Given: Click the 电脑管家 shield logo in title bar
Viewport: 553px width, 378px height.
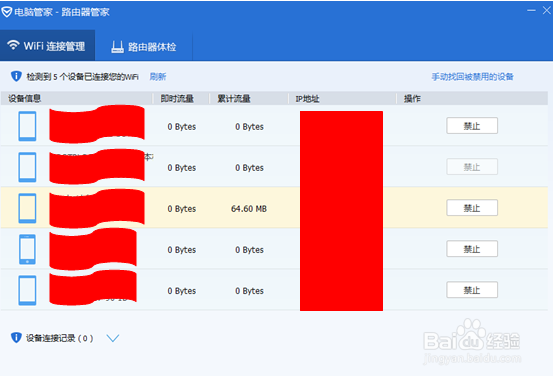Looking at the screenshot, I should coord(6,12).
